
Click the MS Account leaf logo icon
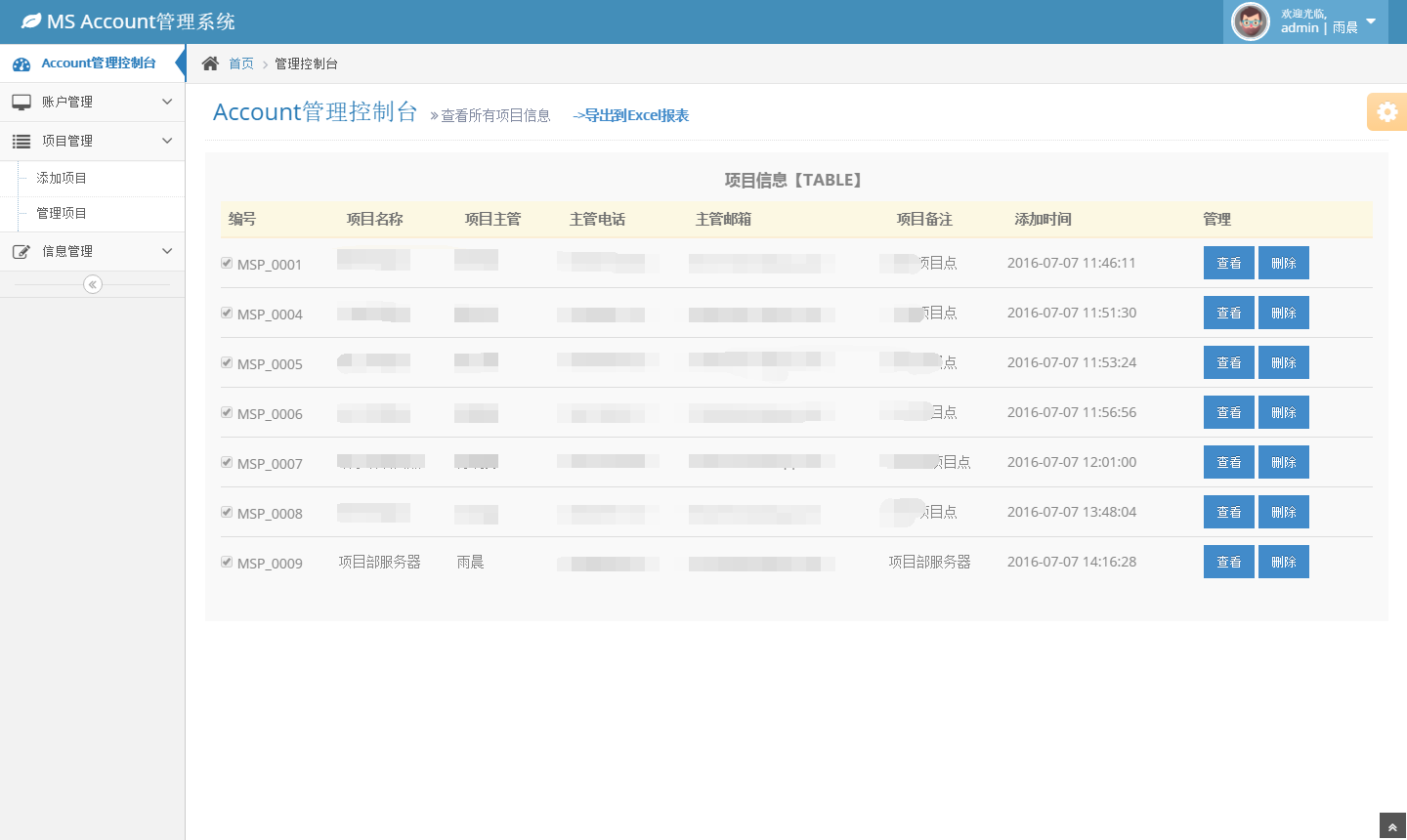click(x=31, y=21)
